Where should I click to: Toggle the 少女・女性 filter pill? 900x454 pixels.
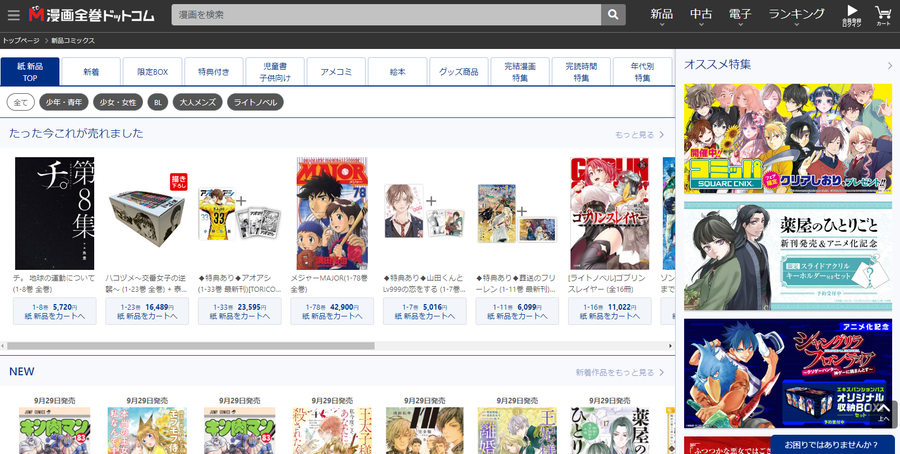[118, 102]
